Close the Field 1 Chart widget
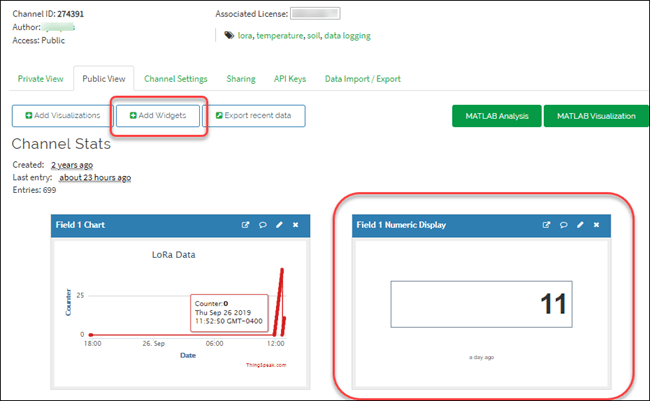 click(296, 225)
